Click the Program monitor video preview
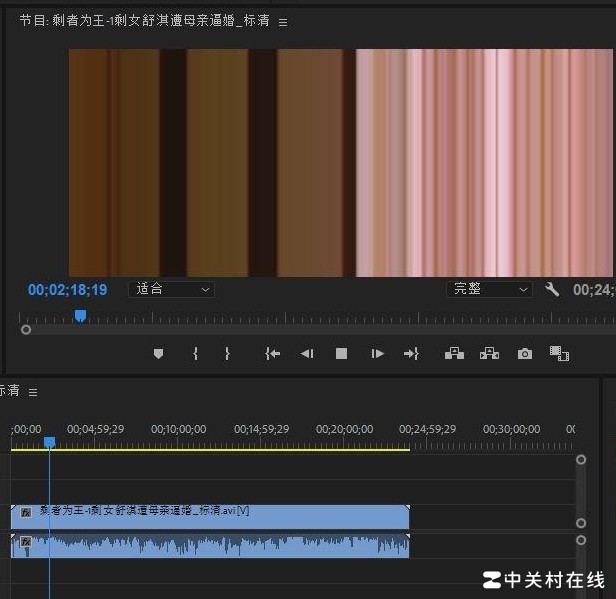Viewport: 616px width, 599px height. (341, 163)
